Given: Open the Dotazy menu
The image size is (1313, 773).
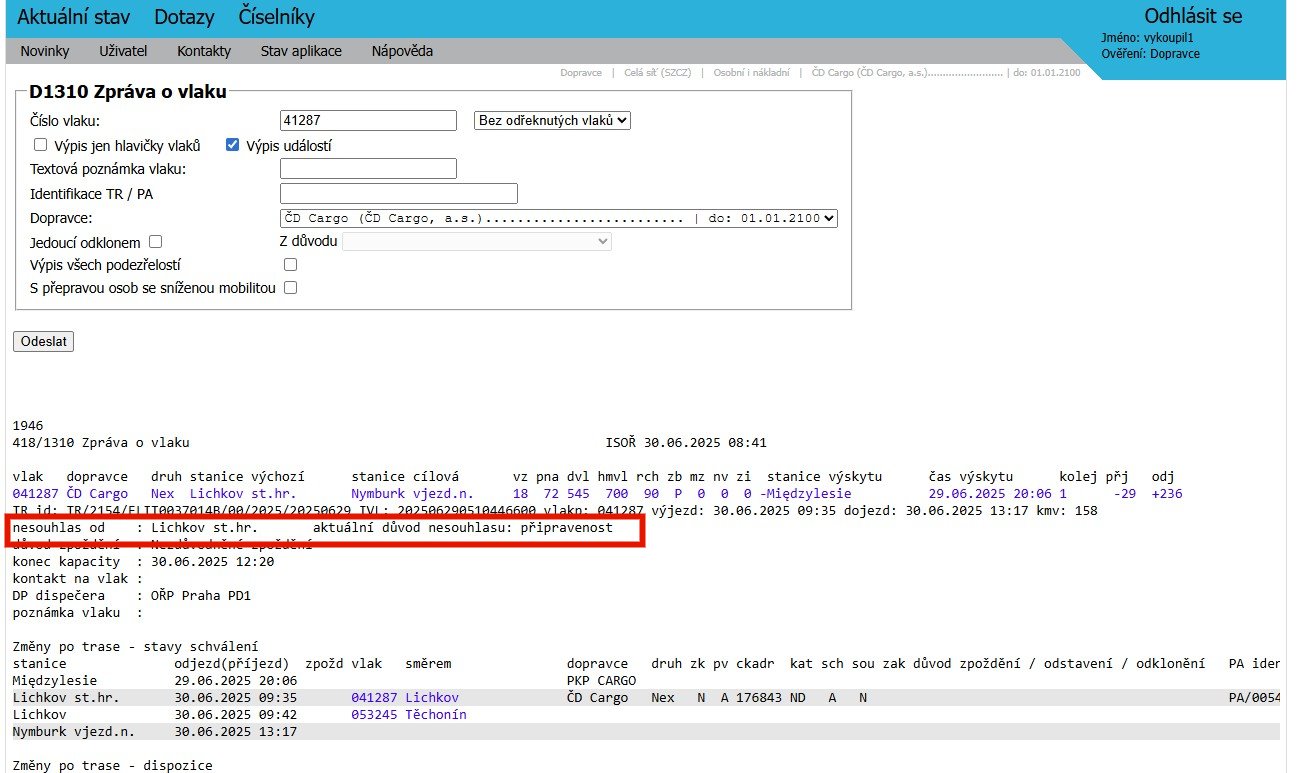Looking at the screenshot, I should click(185, 17).
